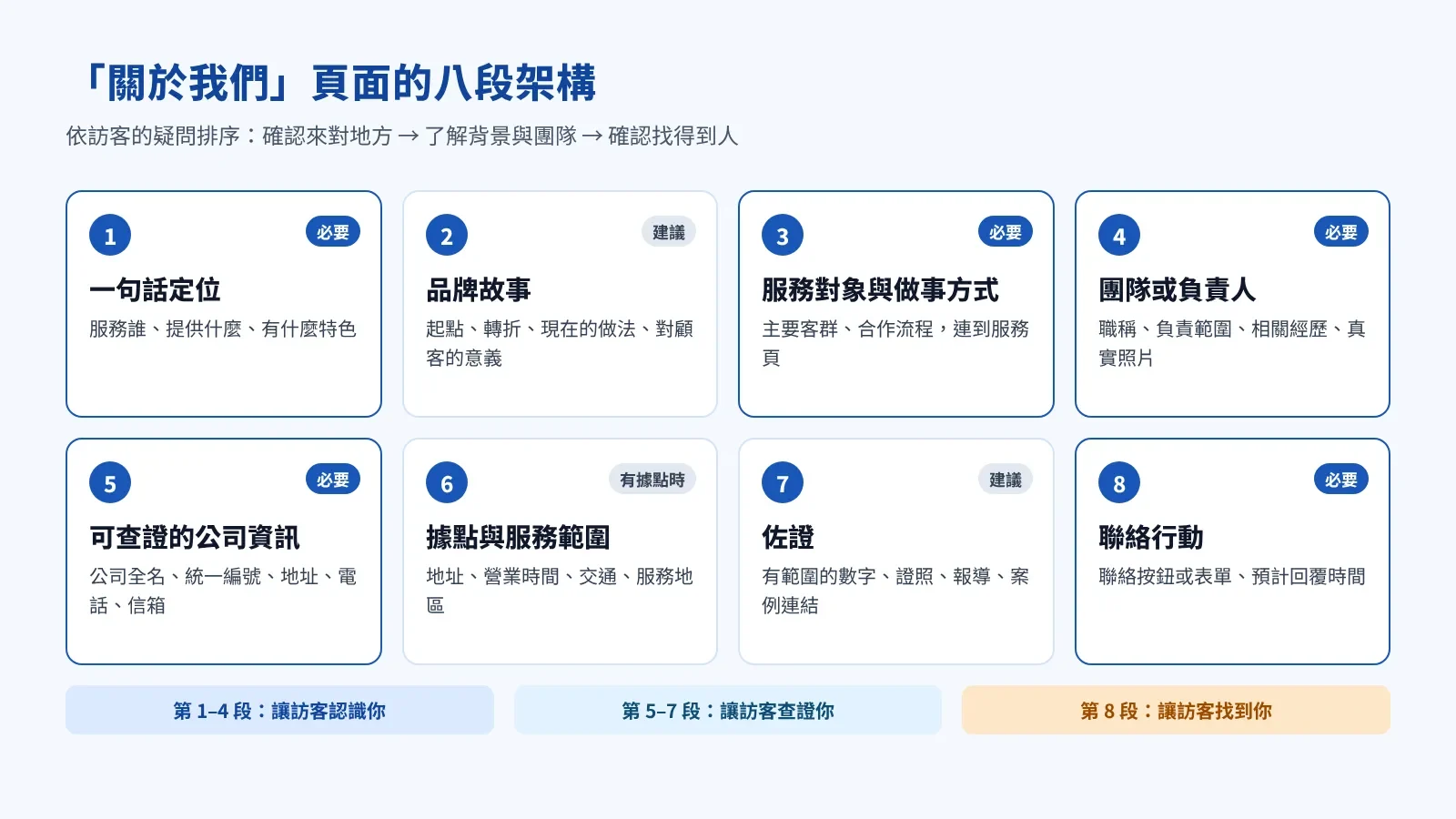The width and height of the screenshot is (1456, 819).
Task: Click 建議 tag on 品牌故事 card
Action: tap(669, 232)
